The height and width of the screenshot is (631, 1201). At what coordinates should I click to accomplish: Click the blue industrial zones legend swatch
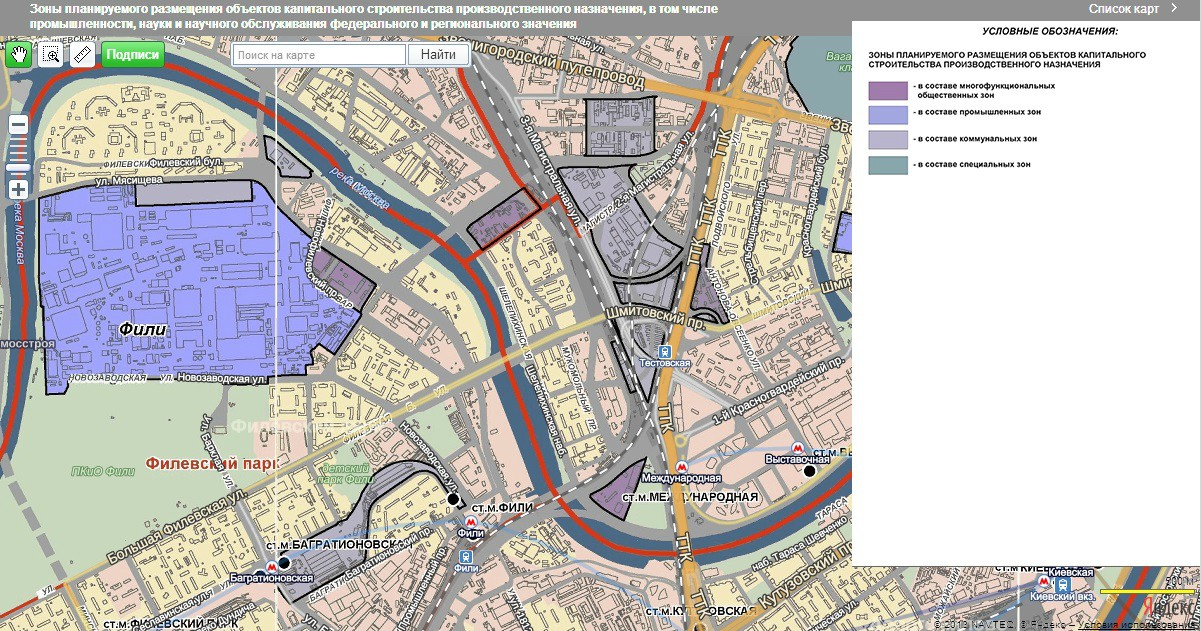[887, 115]
